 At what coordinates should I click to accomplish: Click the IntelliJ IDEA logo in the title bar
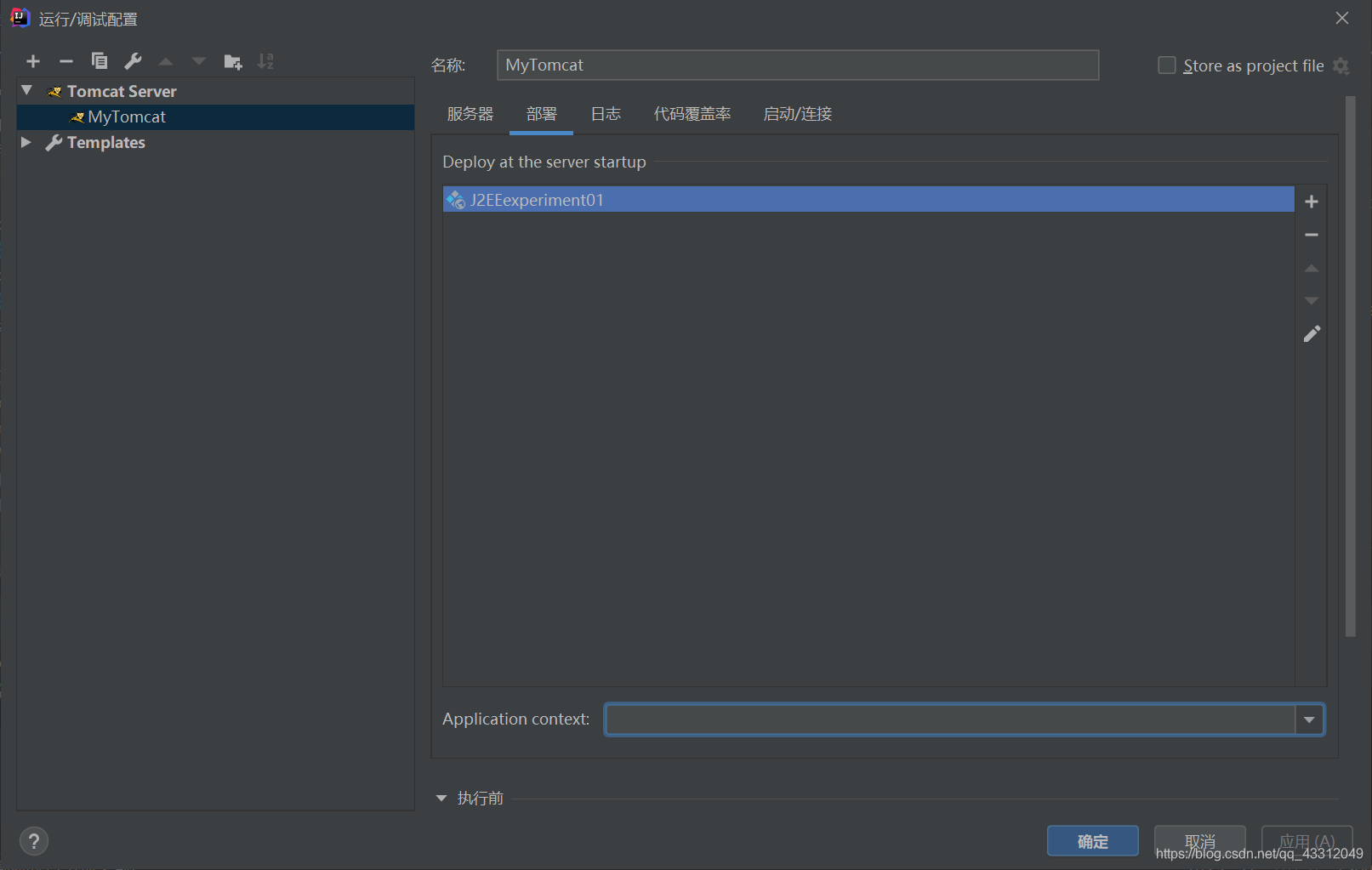point(20,18)
